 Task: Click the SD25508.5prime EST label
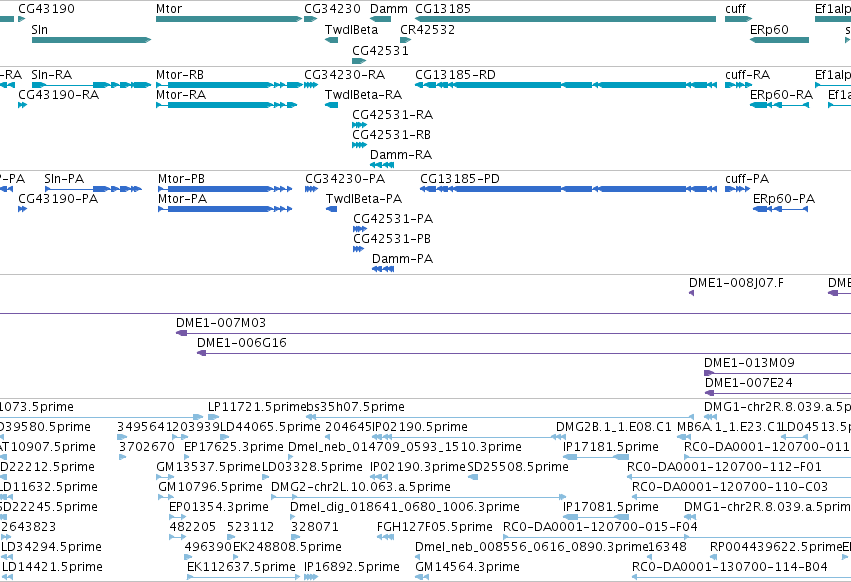pyautogui.click(x=518, y=467)
